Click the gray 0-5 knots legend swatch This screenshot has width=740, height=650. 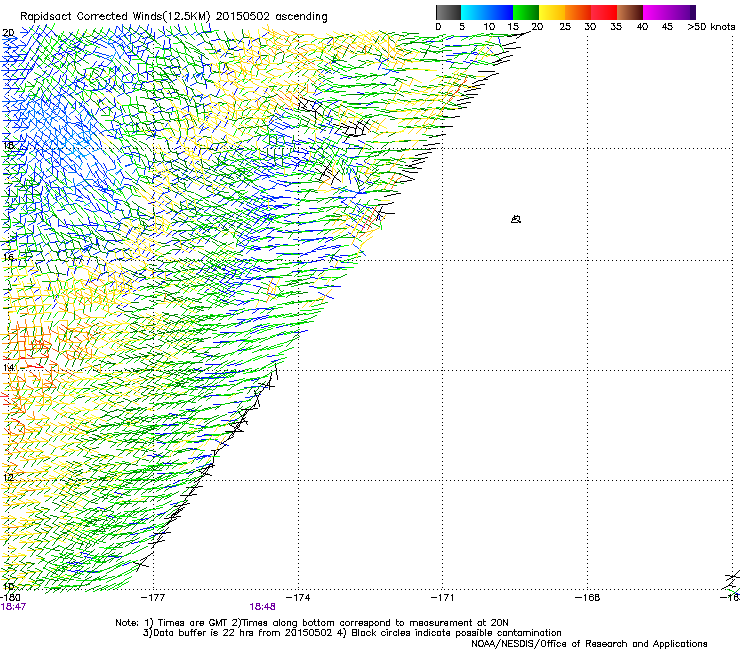[x=448, y=12]
